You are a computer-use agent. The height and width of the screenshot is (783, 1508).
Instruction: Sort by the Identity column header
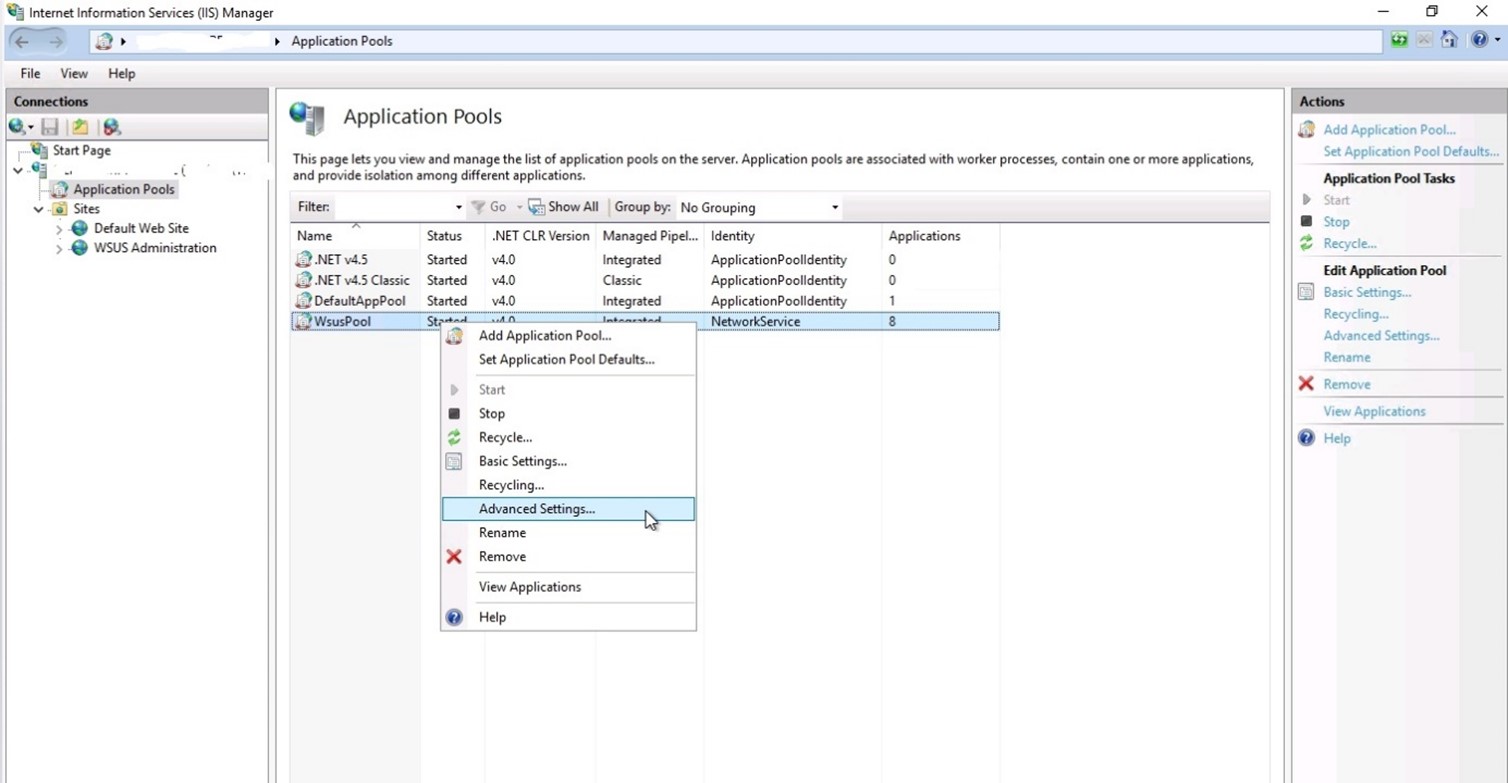(x=794, y=236)
